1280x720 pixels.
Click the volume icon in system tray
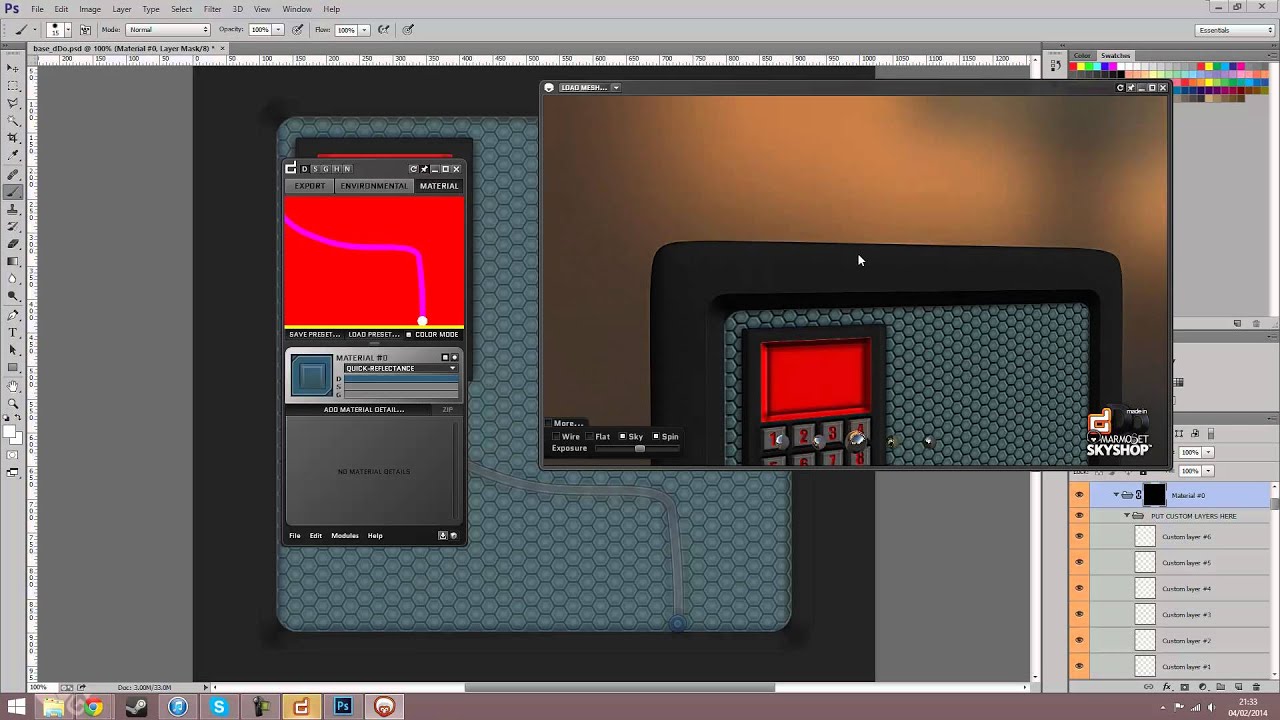coord(1211,707)
